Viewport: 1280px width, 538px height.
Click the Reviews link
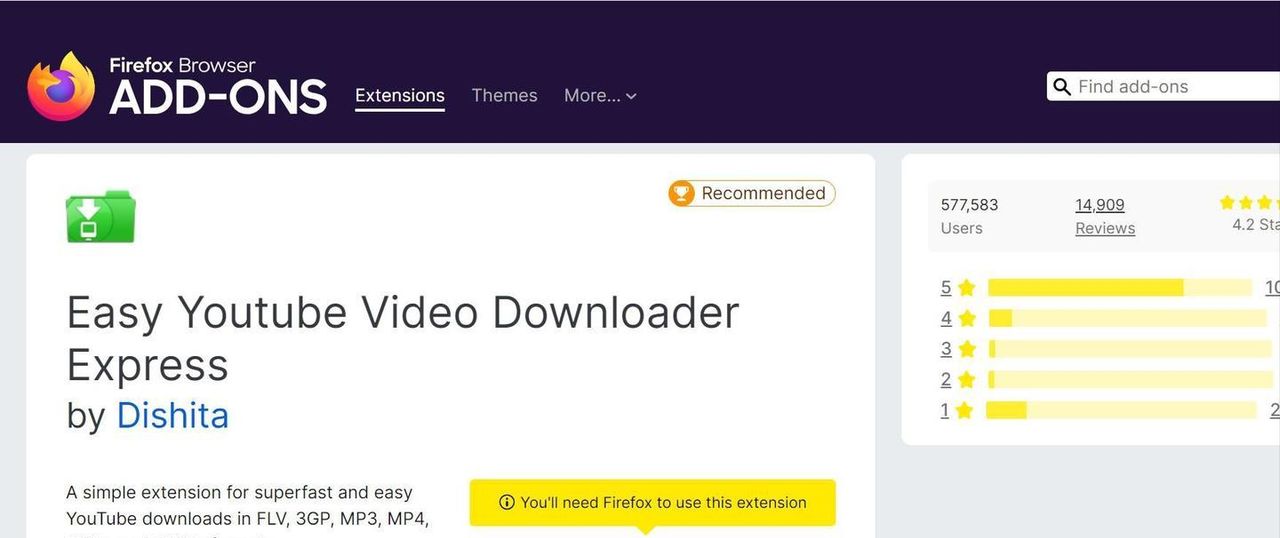point(1105,228)
